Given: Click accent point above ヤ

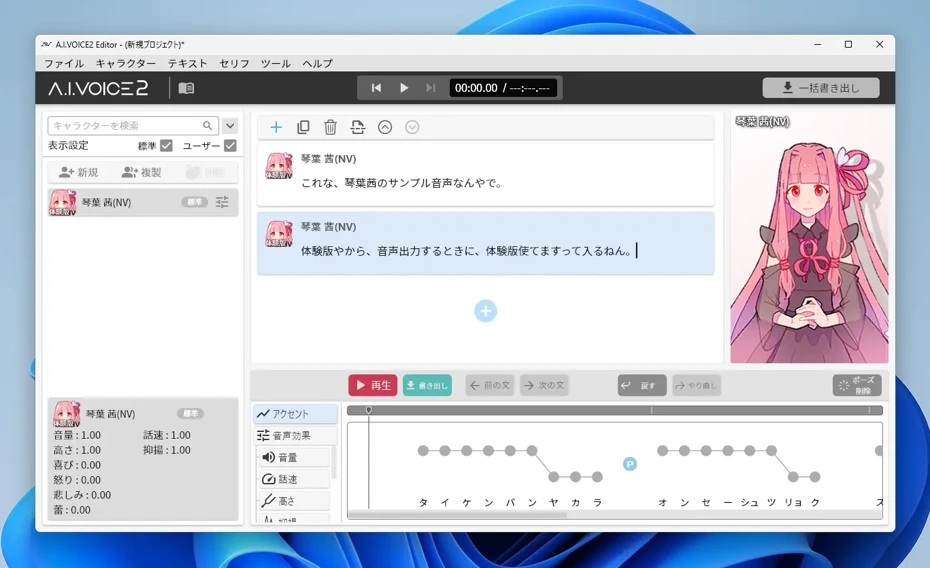Looking at the screenshot, I should tap(554, 477).
